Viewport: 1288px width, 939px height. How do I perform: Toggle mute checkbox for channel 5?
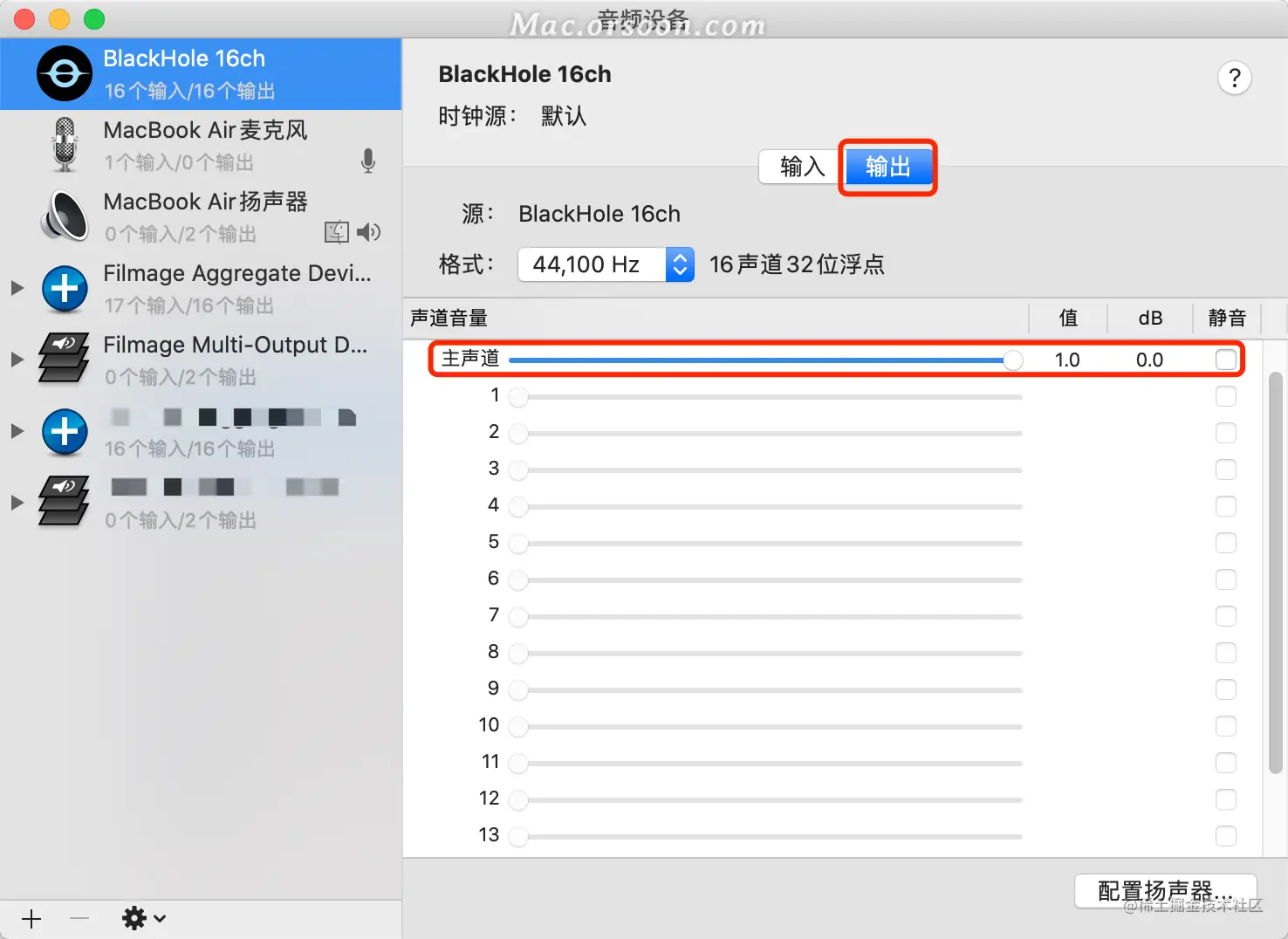click(1226, 543)
